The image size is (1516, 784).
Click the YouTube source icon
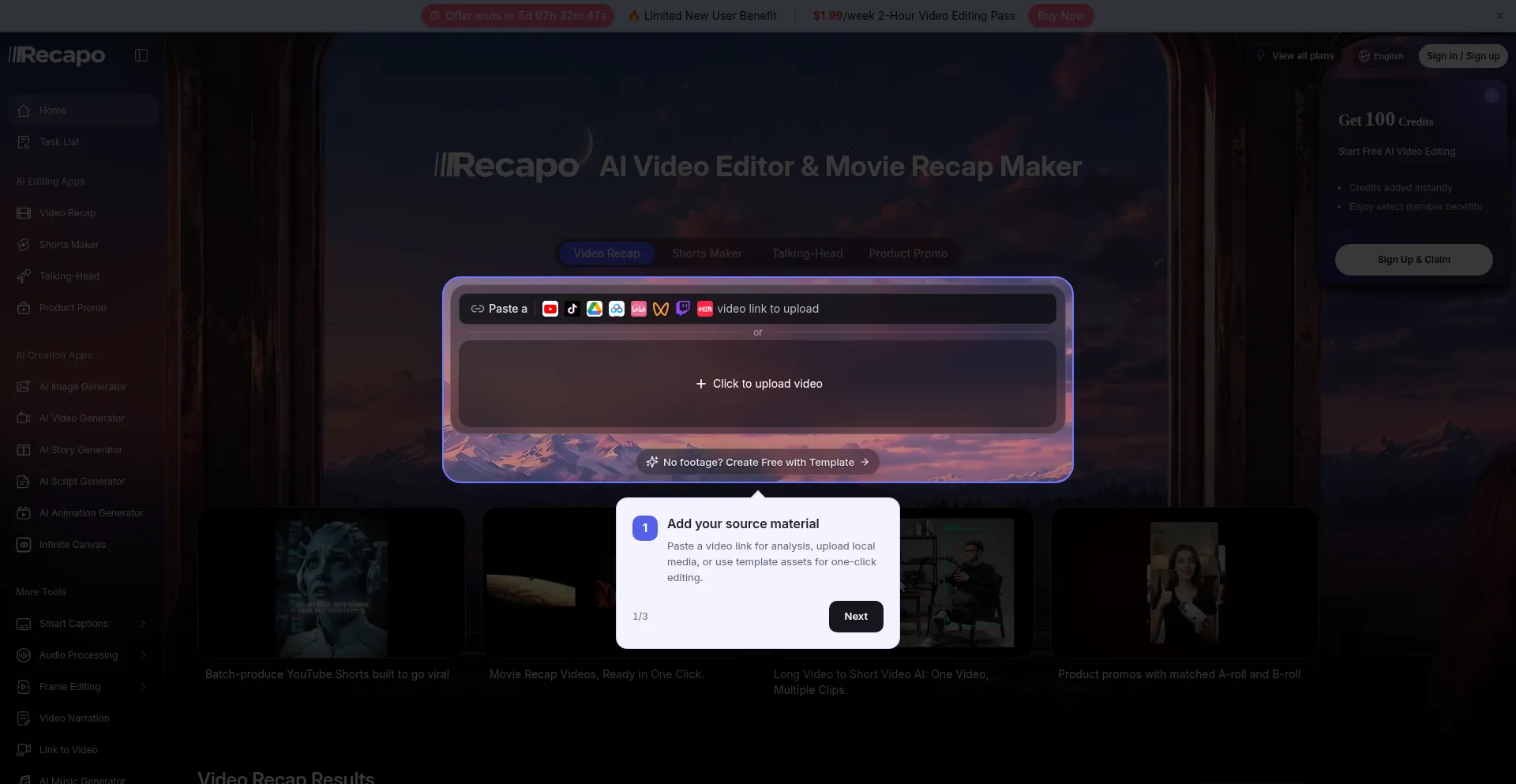(x=550, y=309)
